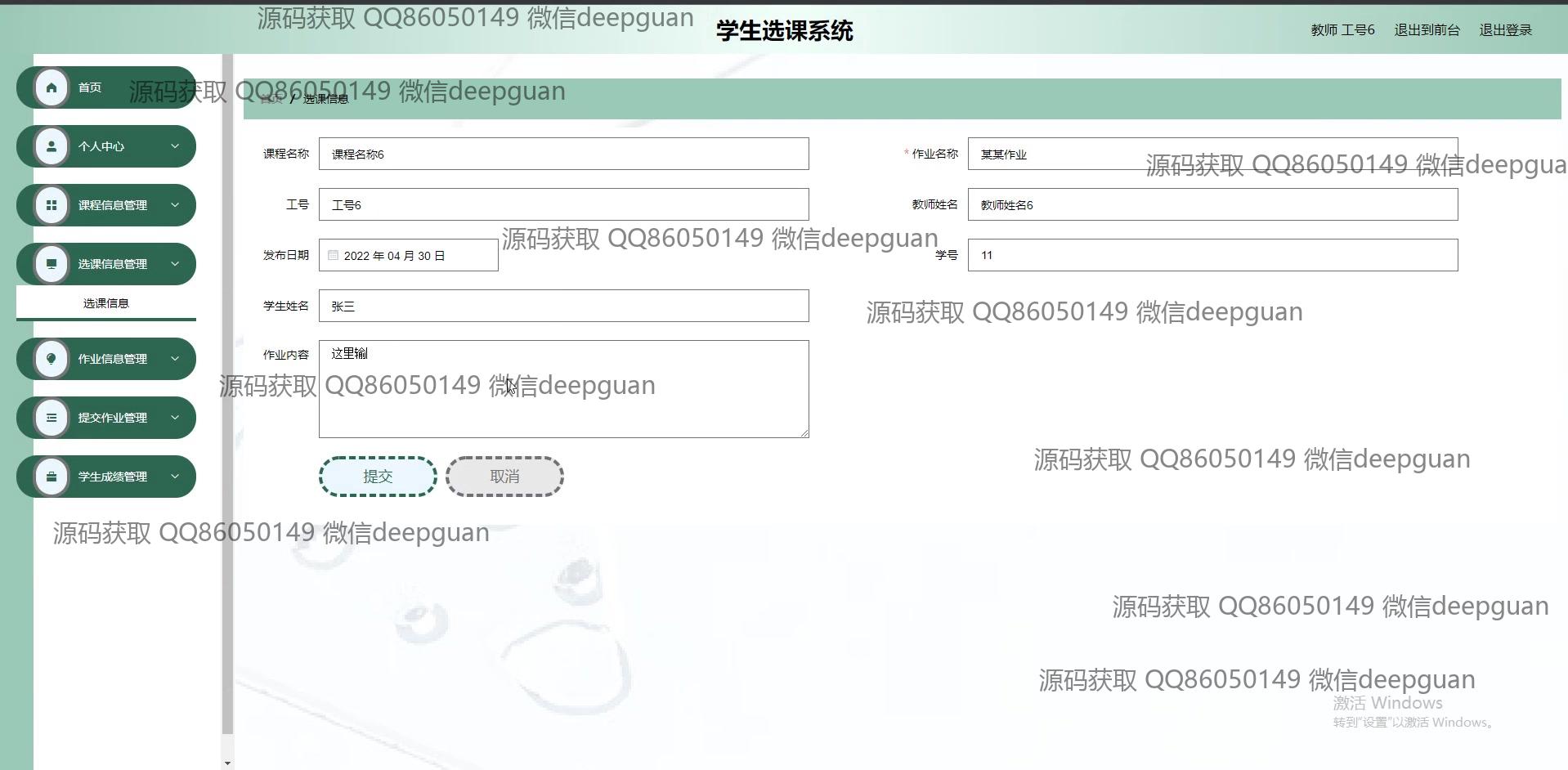Click the list icon next to 提交作业管理

click(x=52, y=418)
